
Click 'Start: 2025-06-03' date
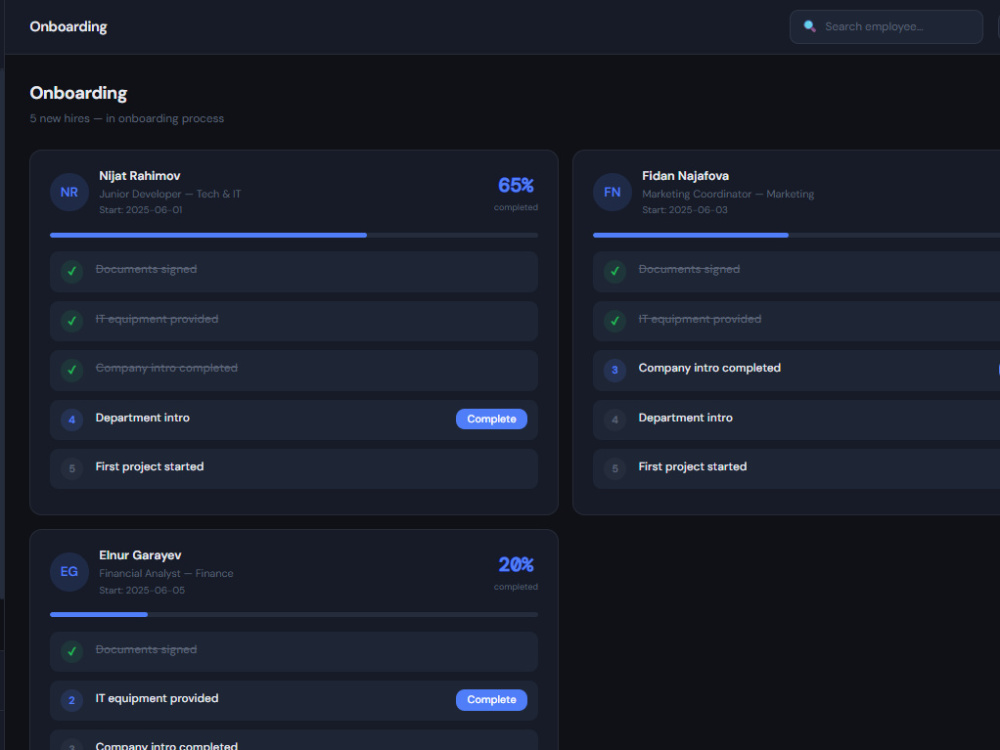(684, 210)
